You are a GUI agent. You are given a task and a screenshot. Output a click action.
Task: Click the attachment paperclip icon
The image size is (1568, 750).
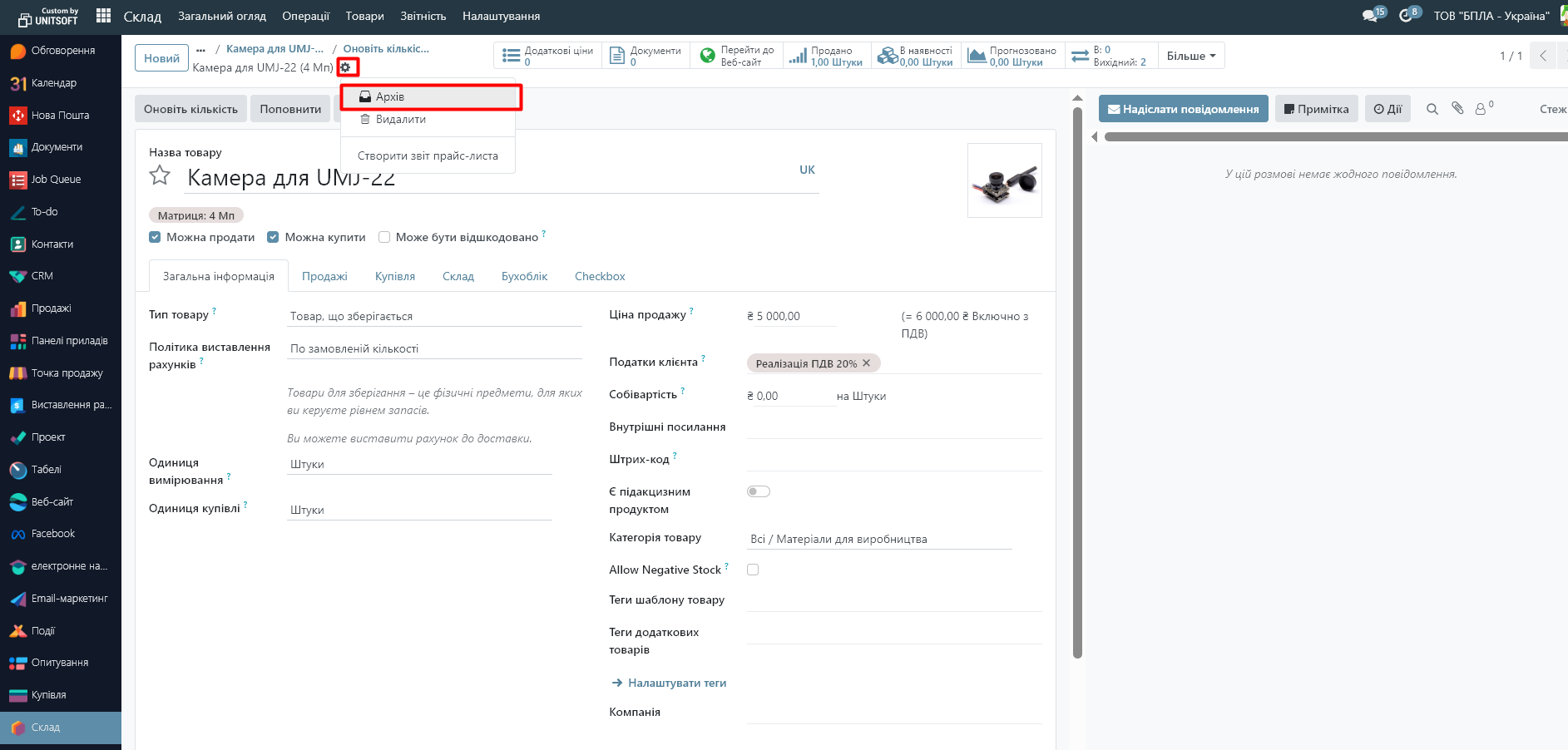coord(1457,109)
